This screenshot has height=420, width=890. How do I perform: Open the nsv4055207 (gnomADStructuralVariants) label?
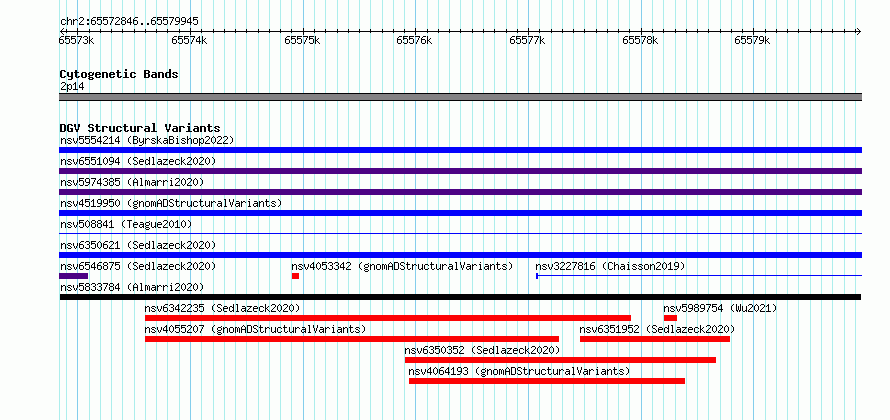pos(255,329)
